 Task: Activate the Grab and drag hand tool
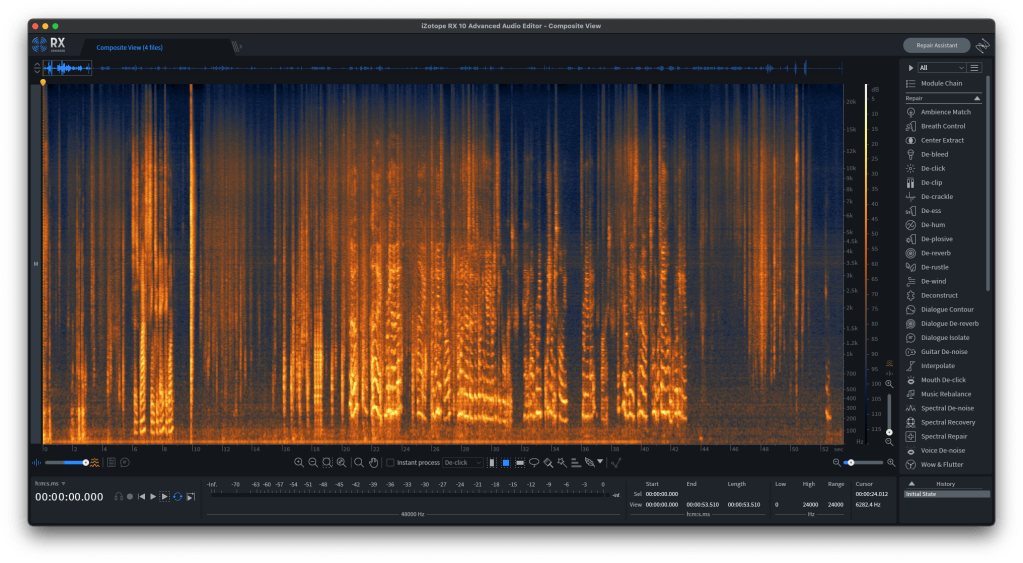[374, 462]
